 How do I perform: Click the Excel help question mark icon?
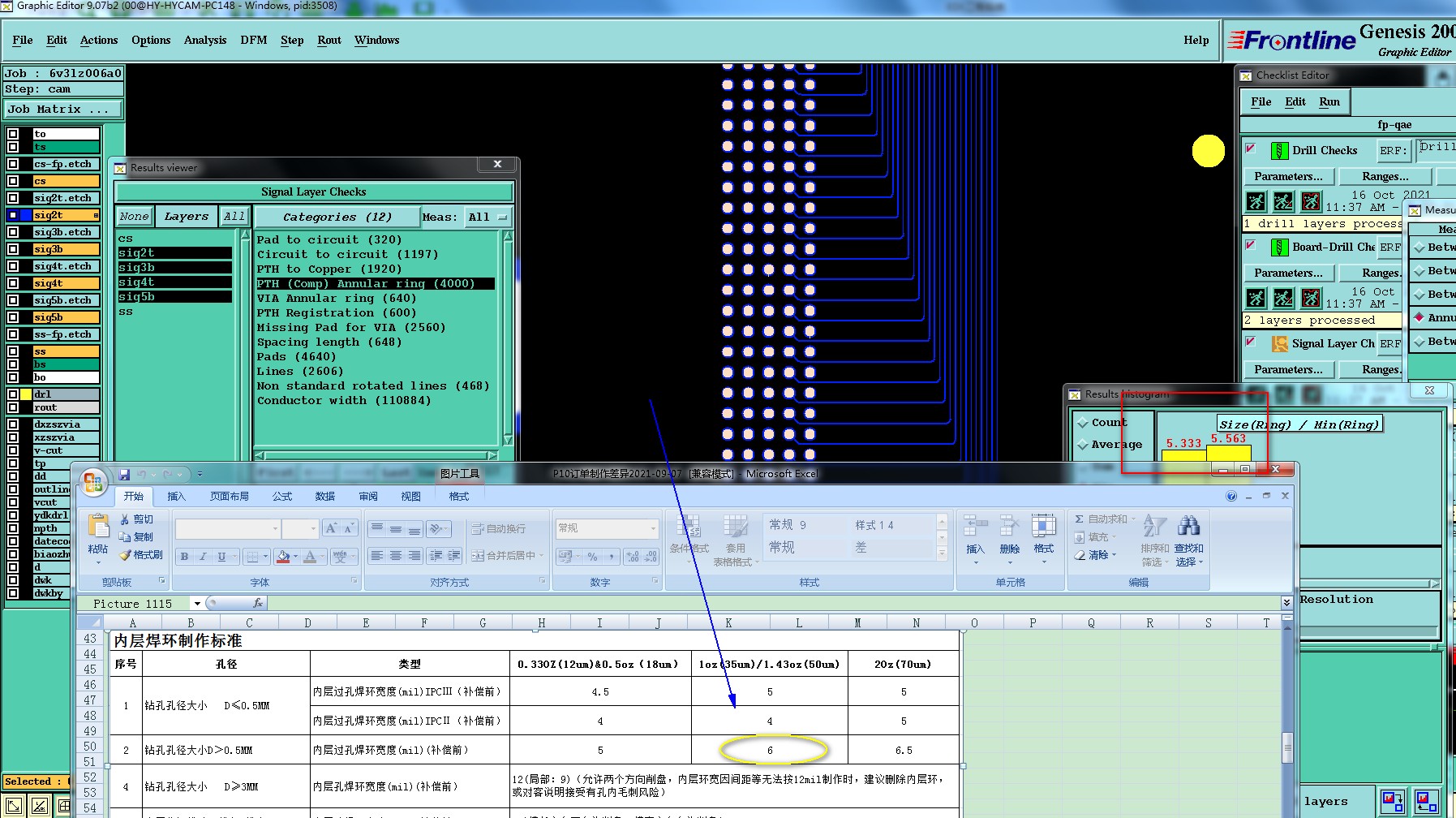(x=1231, y=497)
